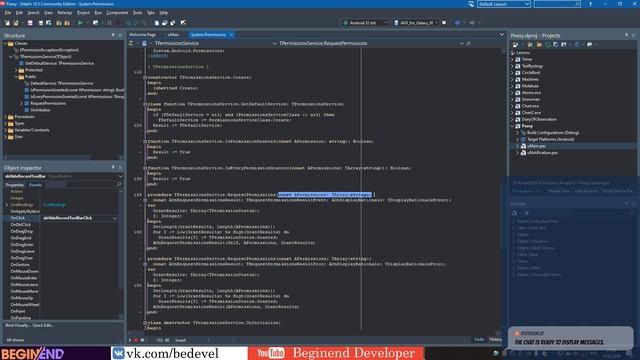Click the first icon in Projects panel toolbar

coord(515,44)
